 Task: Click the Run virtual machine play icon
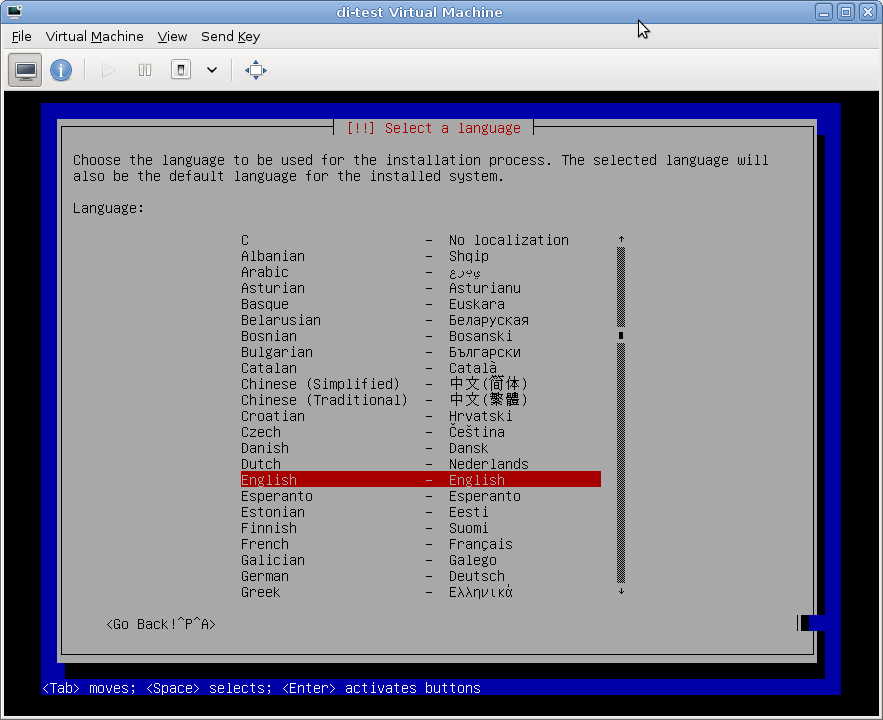click(x=108, y=70)
